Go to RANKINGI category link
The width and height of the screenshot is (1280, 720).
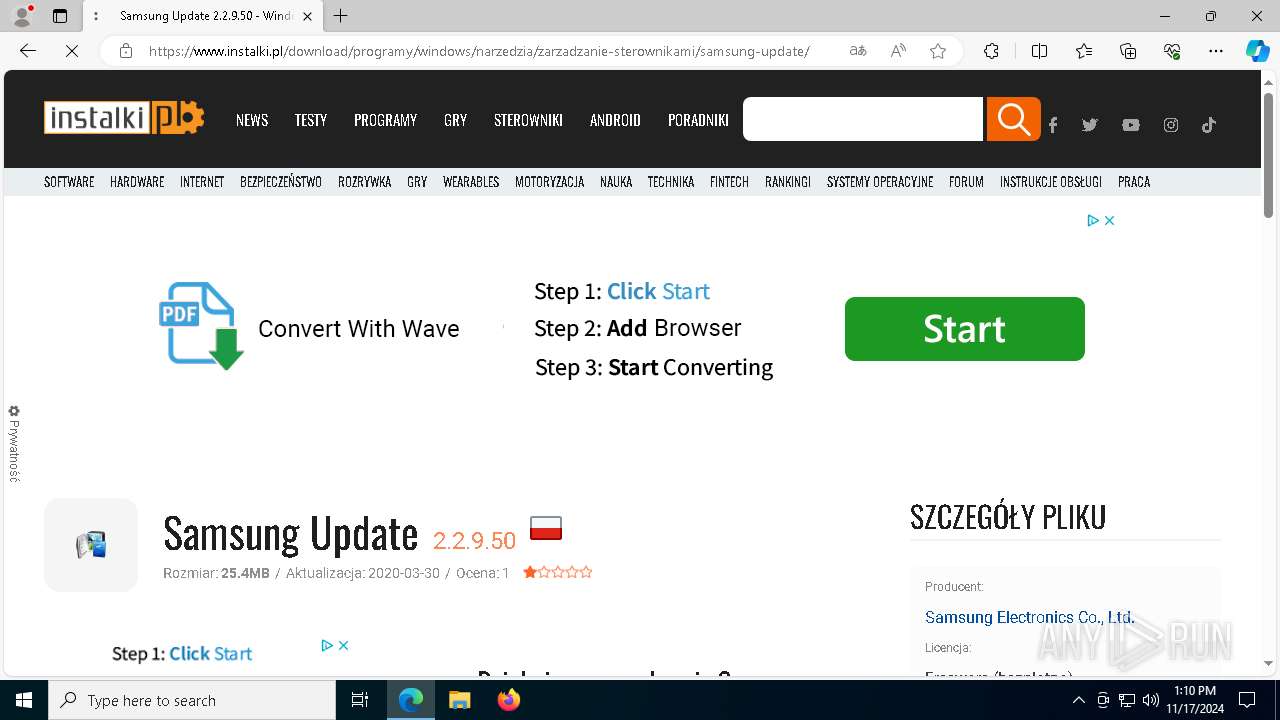tap(788, 182)
